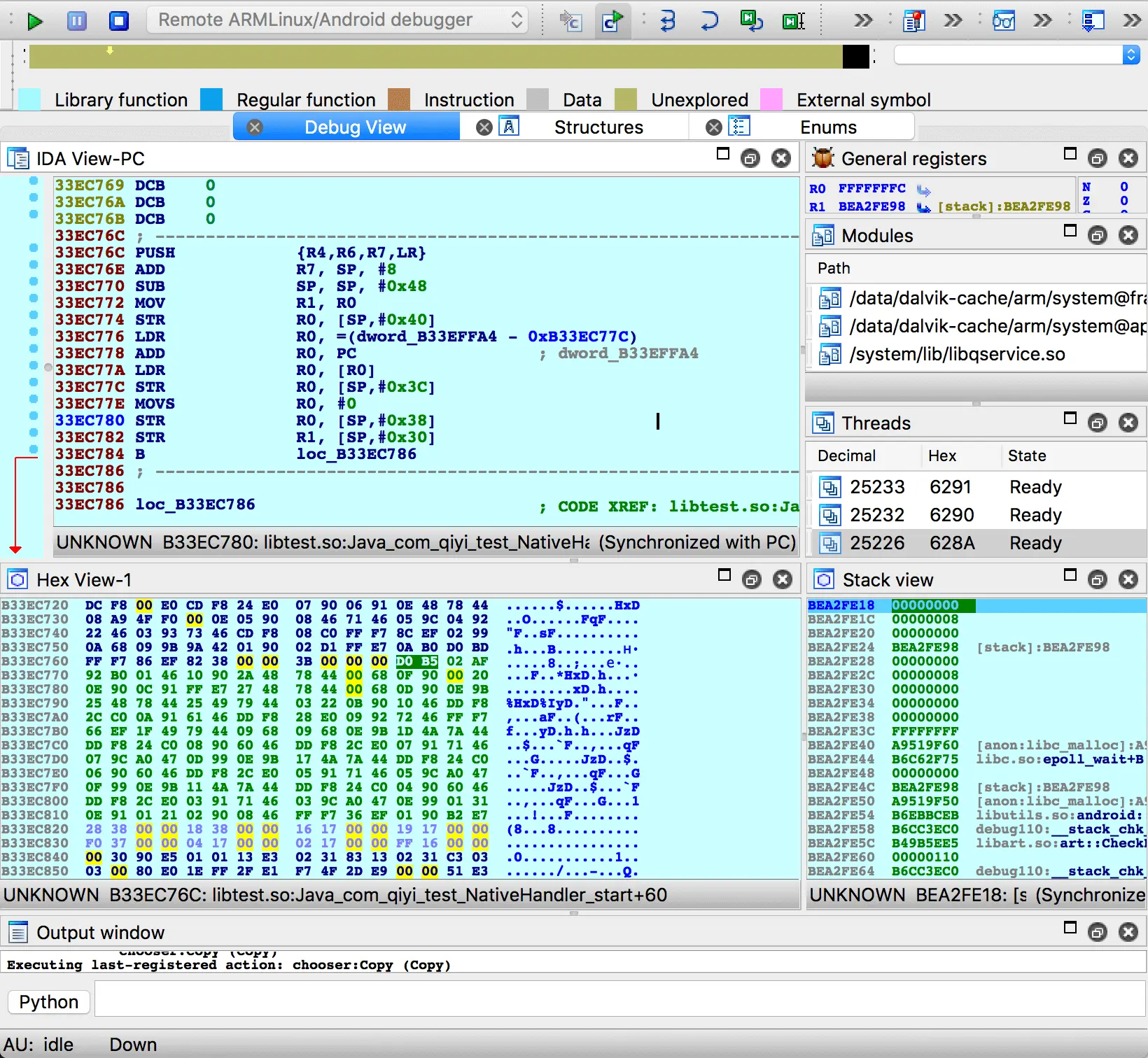Toggle the instruction-level stepping icon
This screenshot has height=1058, width=1148.
612,21
